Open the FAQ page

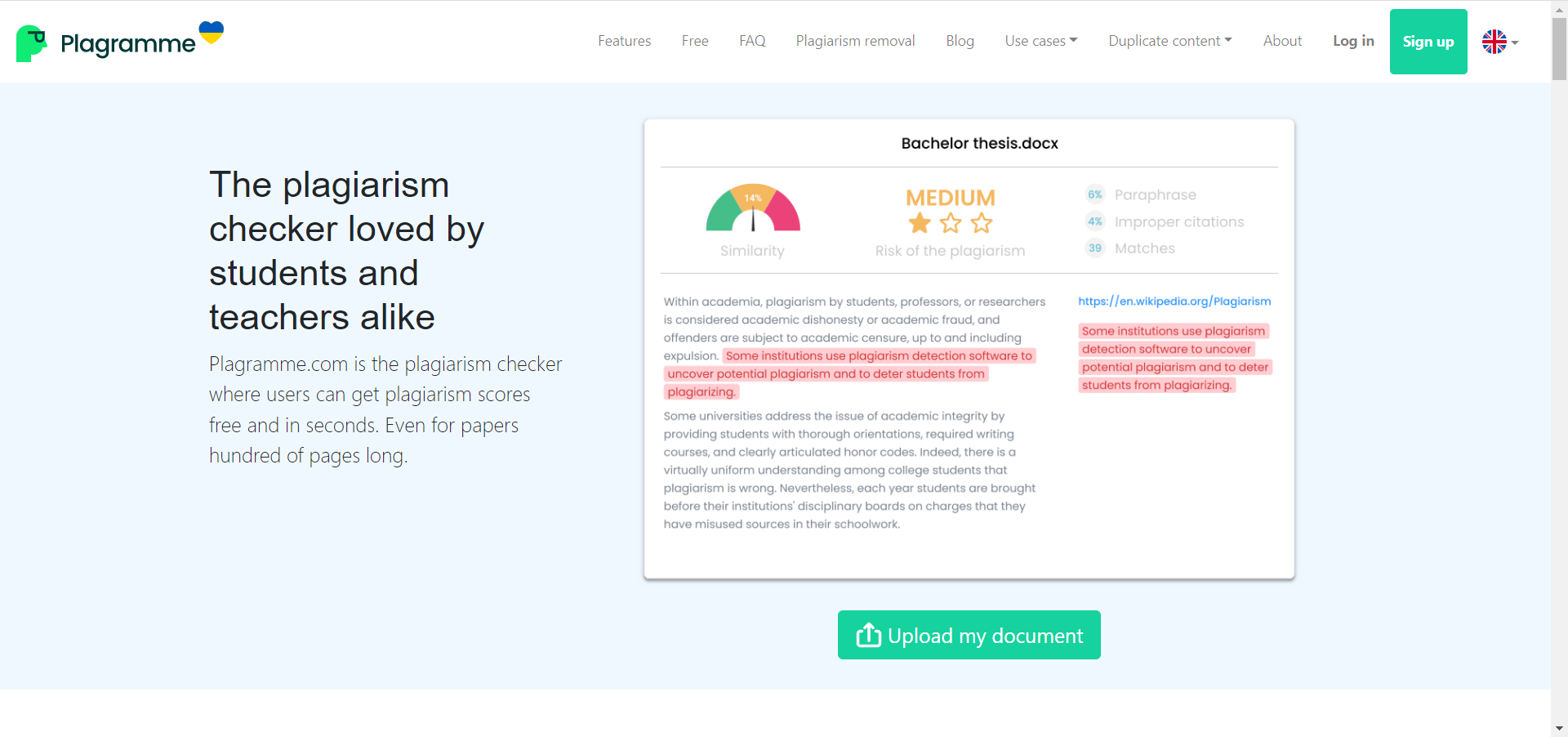752,41
